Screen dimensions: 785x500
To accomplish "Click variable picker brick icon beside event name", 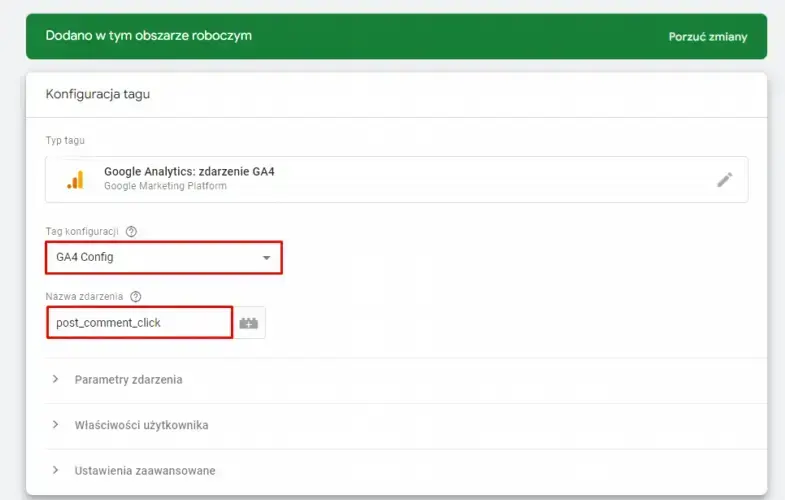I will click(x=250, y=323).
